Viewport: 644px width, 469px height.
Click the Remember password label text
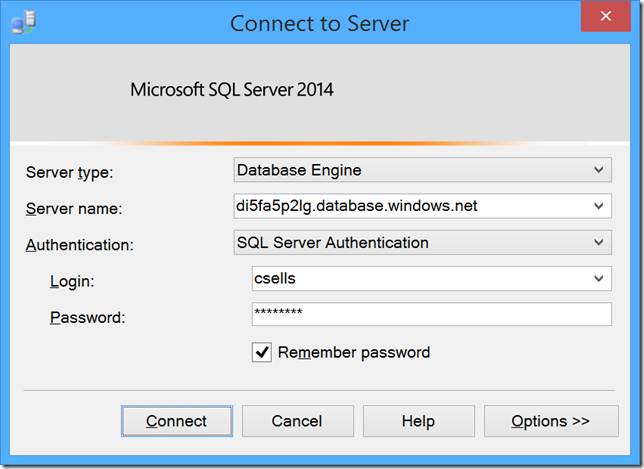354,352
